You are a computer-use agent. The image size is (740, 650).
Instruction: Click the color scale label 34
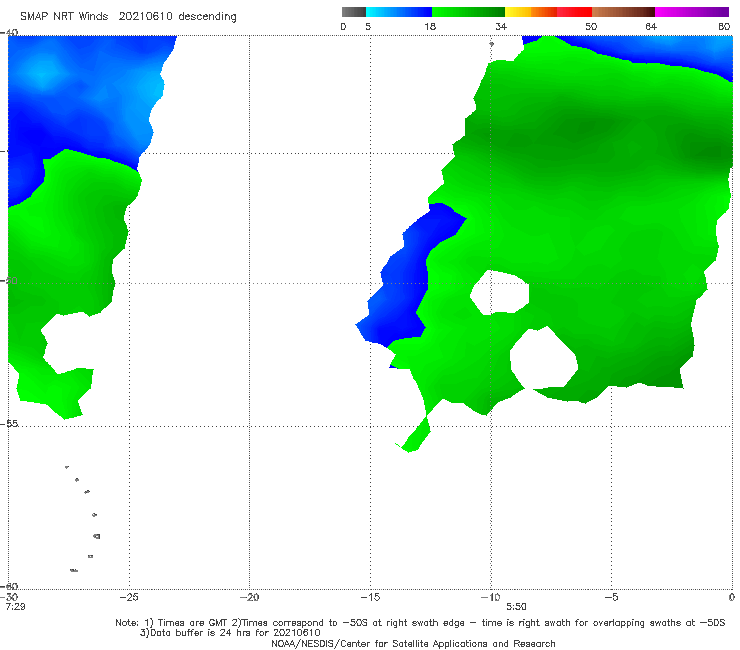click(x=501, y=26)
